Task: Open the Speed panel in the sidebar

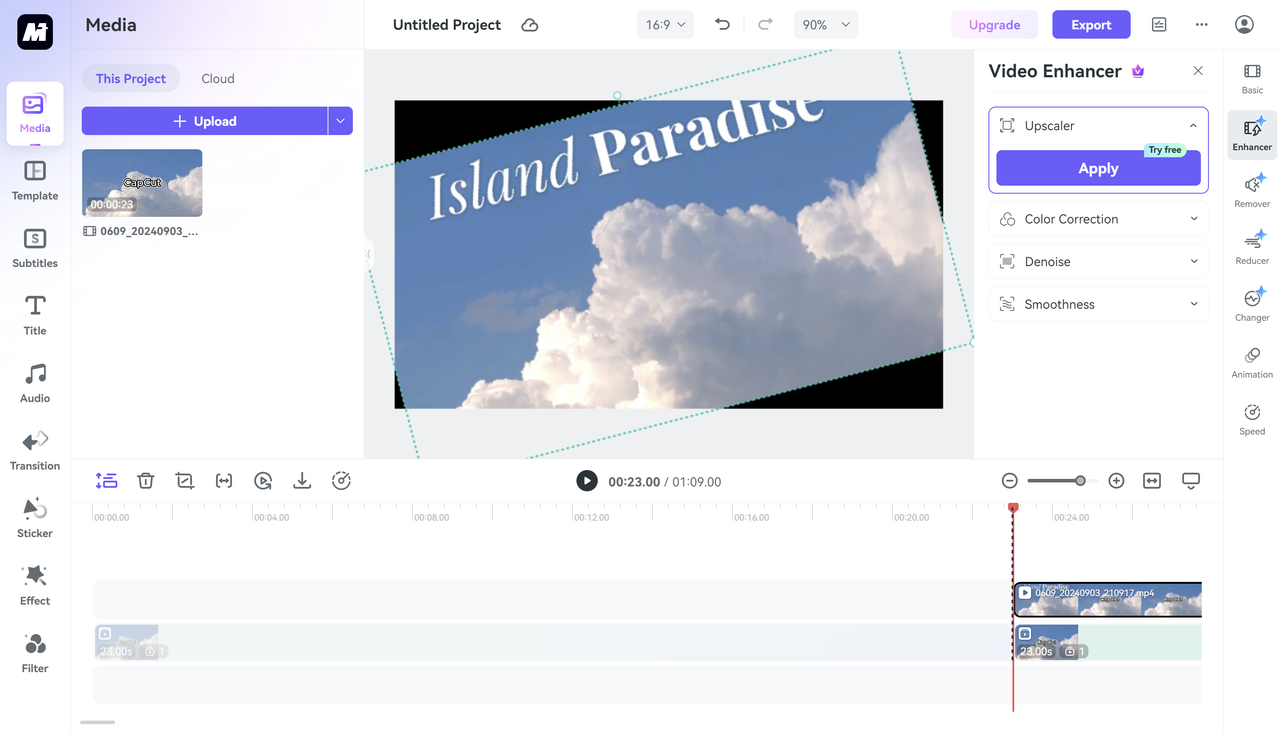Action: [1251, 419]
